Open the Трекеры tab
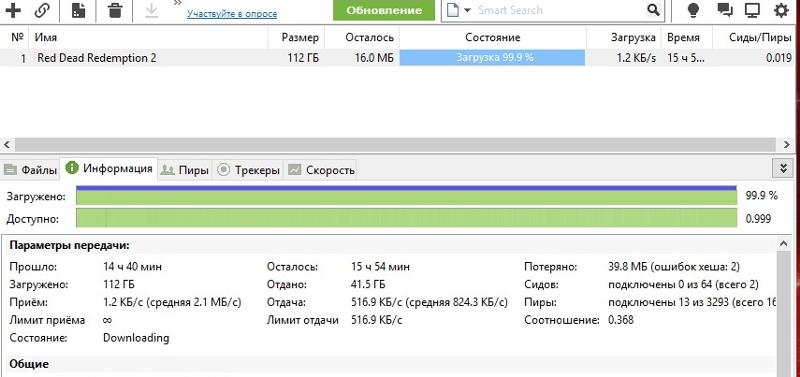The width and height of the screenshot is (800, 377). 248,170
